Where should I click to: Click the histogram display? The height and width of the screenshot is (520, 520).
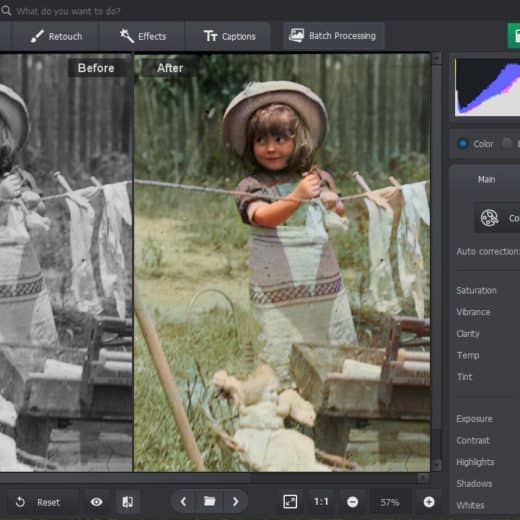click(487, 87)
